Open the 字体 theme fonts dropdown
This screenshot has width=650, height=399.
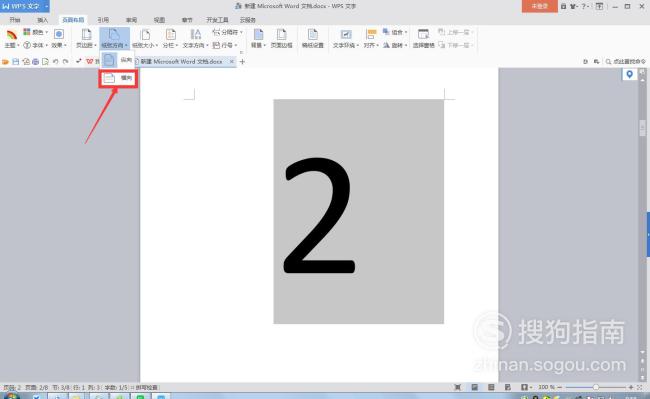tap(36, 45)
